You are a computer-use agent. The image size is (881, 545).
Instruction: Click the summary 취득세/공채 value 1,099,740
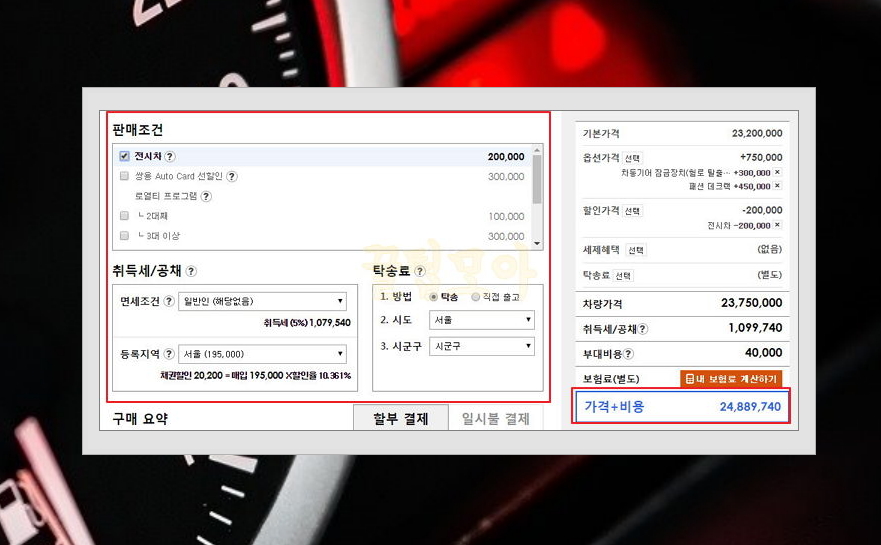point(755,328)
